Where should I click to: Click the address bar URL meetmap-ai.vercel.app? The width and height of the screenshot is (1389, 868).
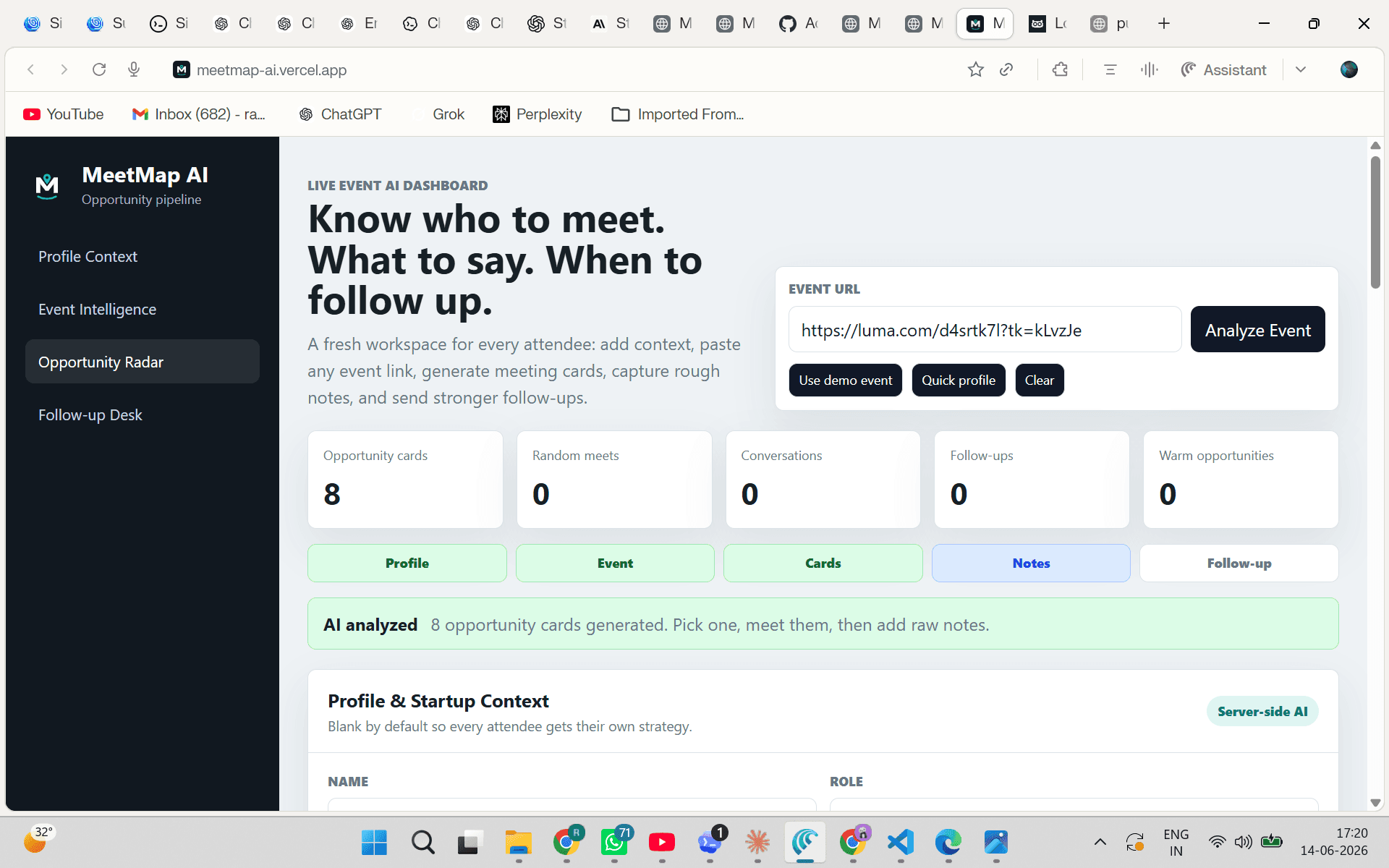(271, 70)
